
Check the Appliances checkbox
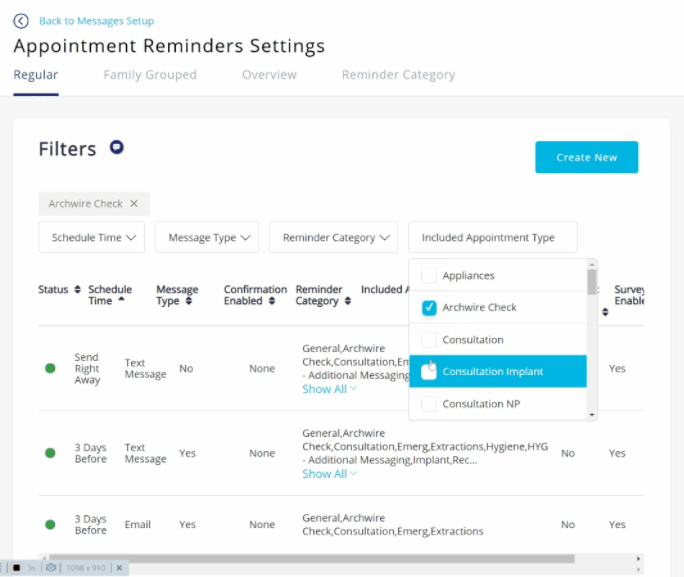pyautogui.click(x=429, y=276)
